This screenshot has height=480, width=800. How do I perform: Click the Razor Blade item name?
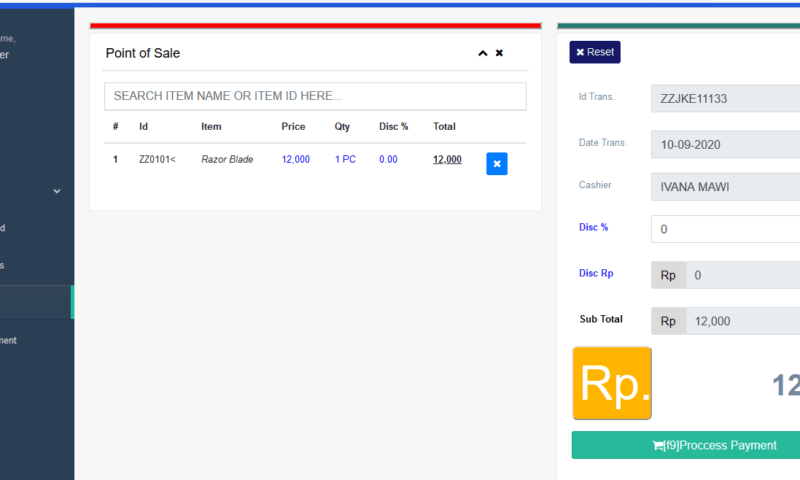[x=227, y=159]
